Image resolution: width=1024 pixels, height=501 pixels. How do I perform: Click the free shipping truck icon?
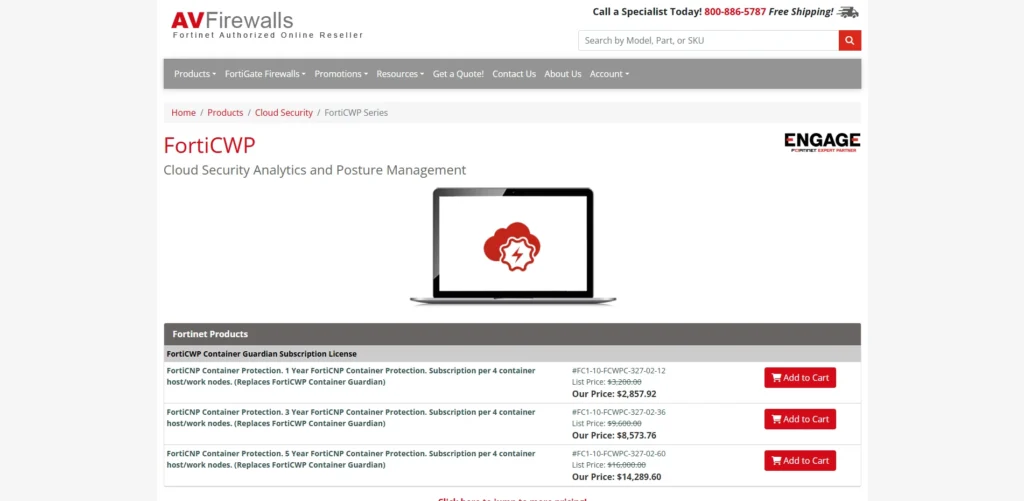tap(848, 12)
